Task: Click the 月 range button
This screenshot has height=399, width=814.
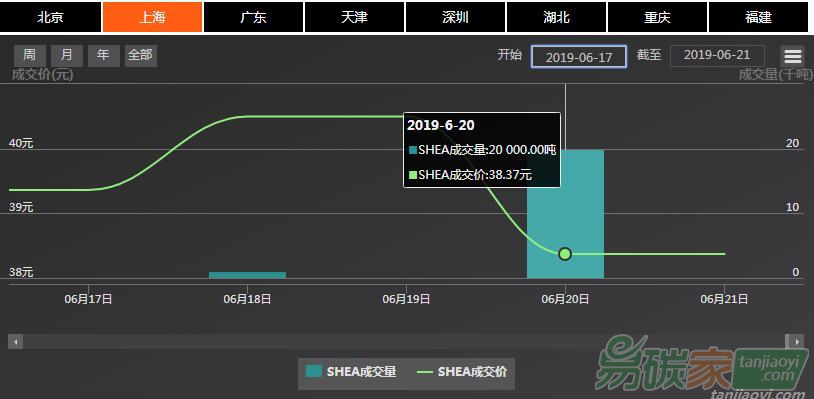Action: coord(66,56)
